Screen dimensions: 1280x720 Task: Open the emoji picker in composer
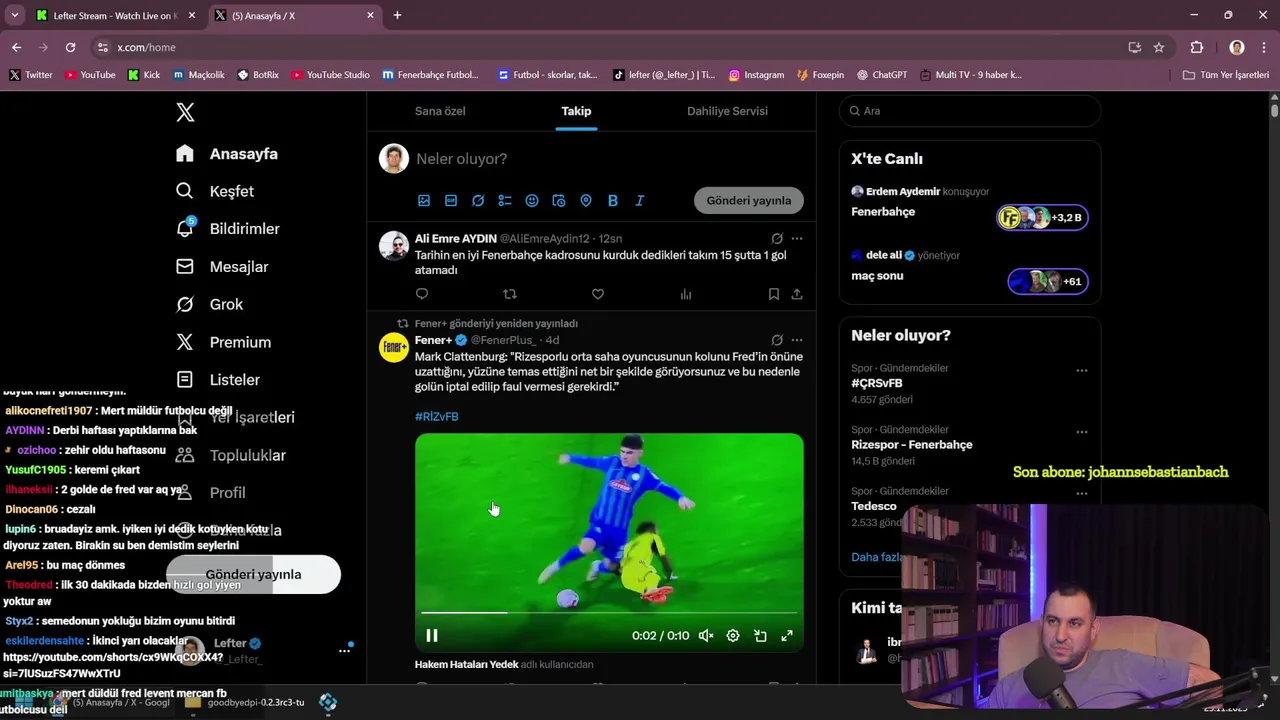[532, 201]
